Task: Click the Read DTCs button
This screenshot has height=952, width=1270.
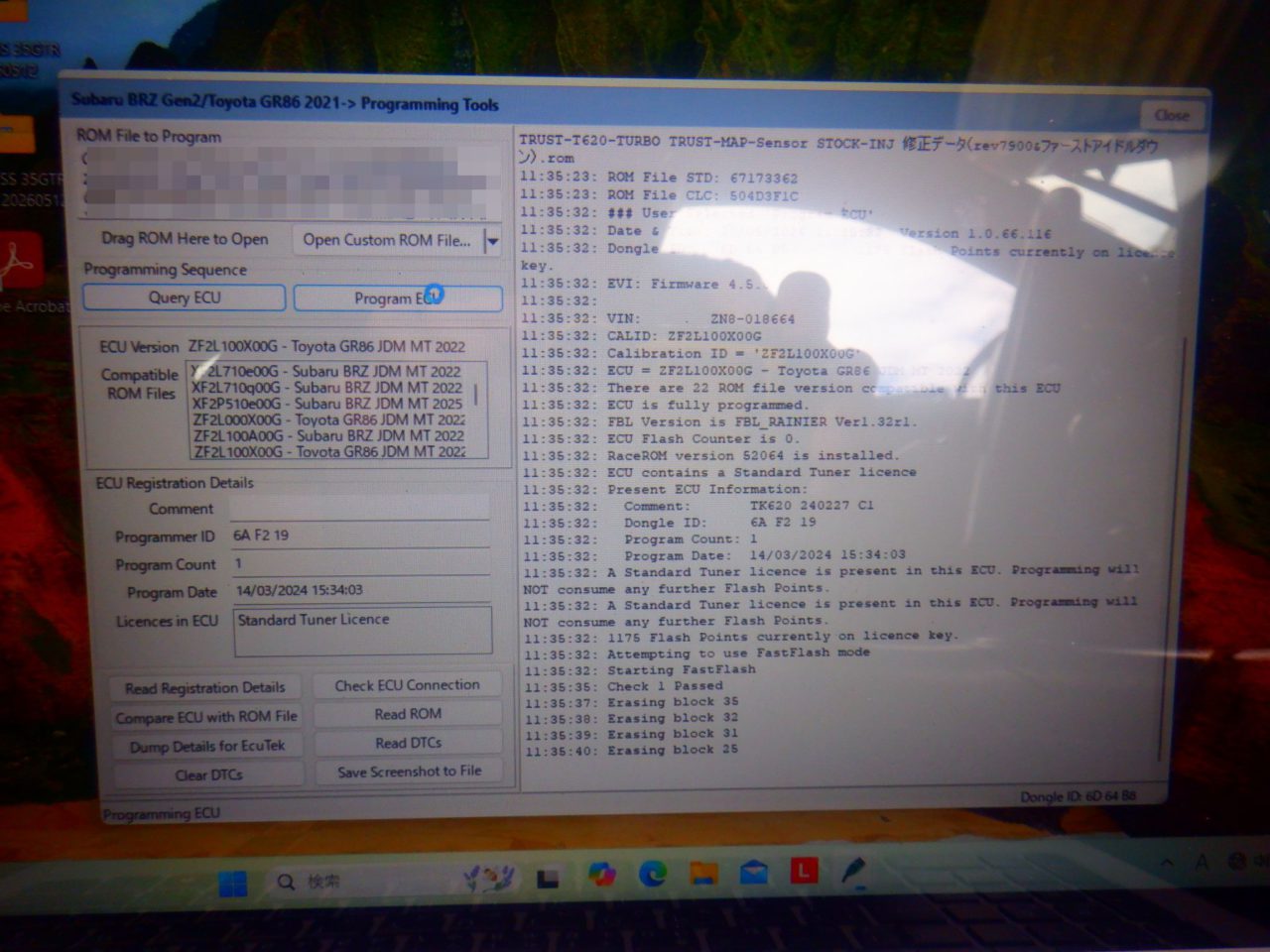Action: pos(408,743)
